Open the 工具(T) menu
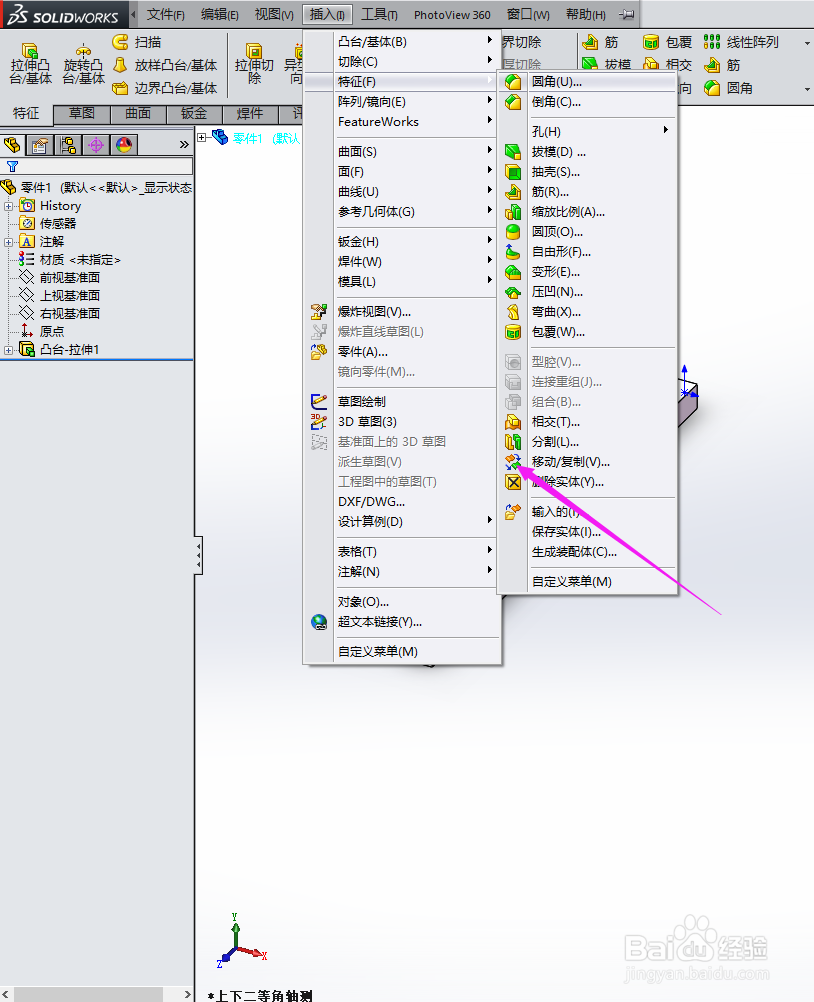 pyautogui.click(x=379, y=14)
